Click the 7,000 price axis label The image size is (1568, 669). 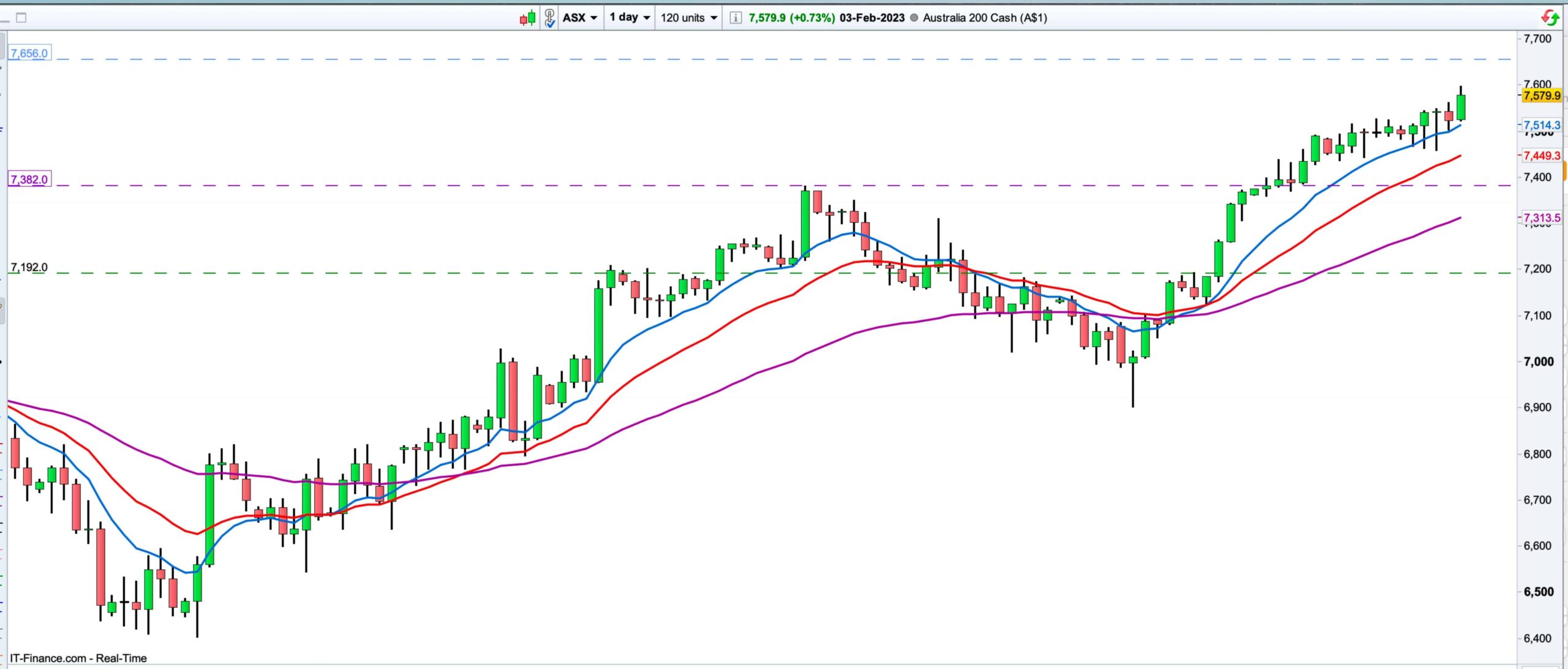click(1538, 361)
